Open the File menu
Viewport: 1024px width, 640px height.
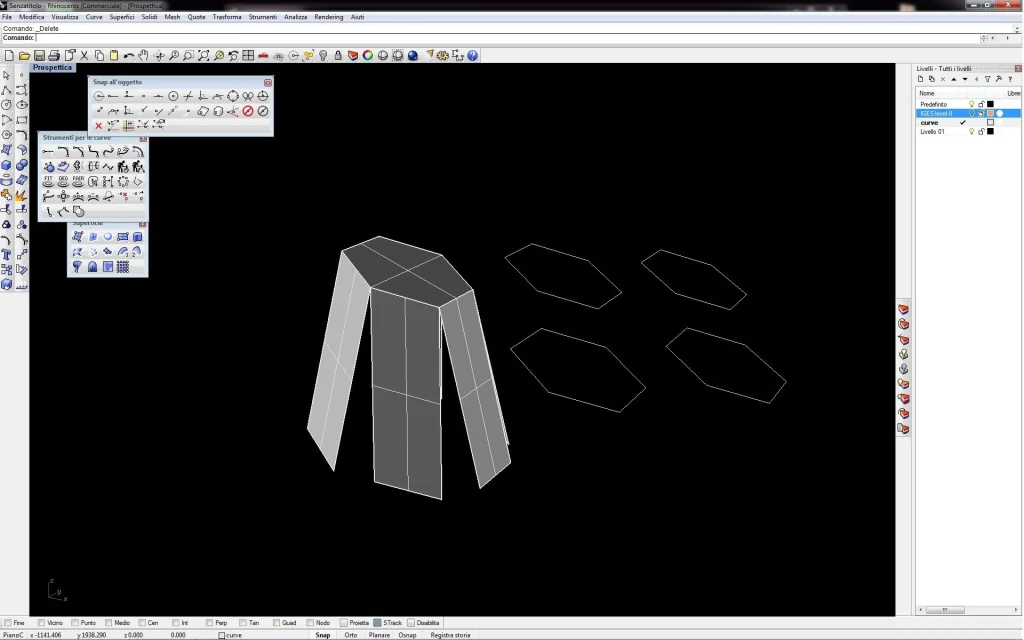pos(7,17)
